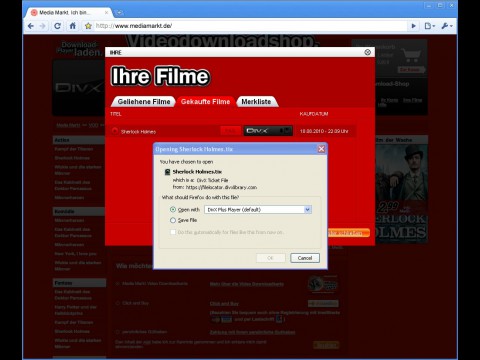This screenshot has height=360, width=480.
Task: Select the Click and Buy radio option
Action: tap(117, 303)
